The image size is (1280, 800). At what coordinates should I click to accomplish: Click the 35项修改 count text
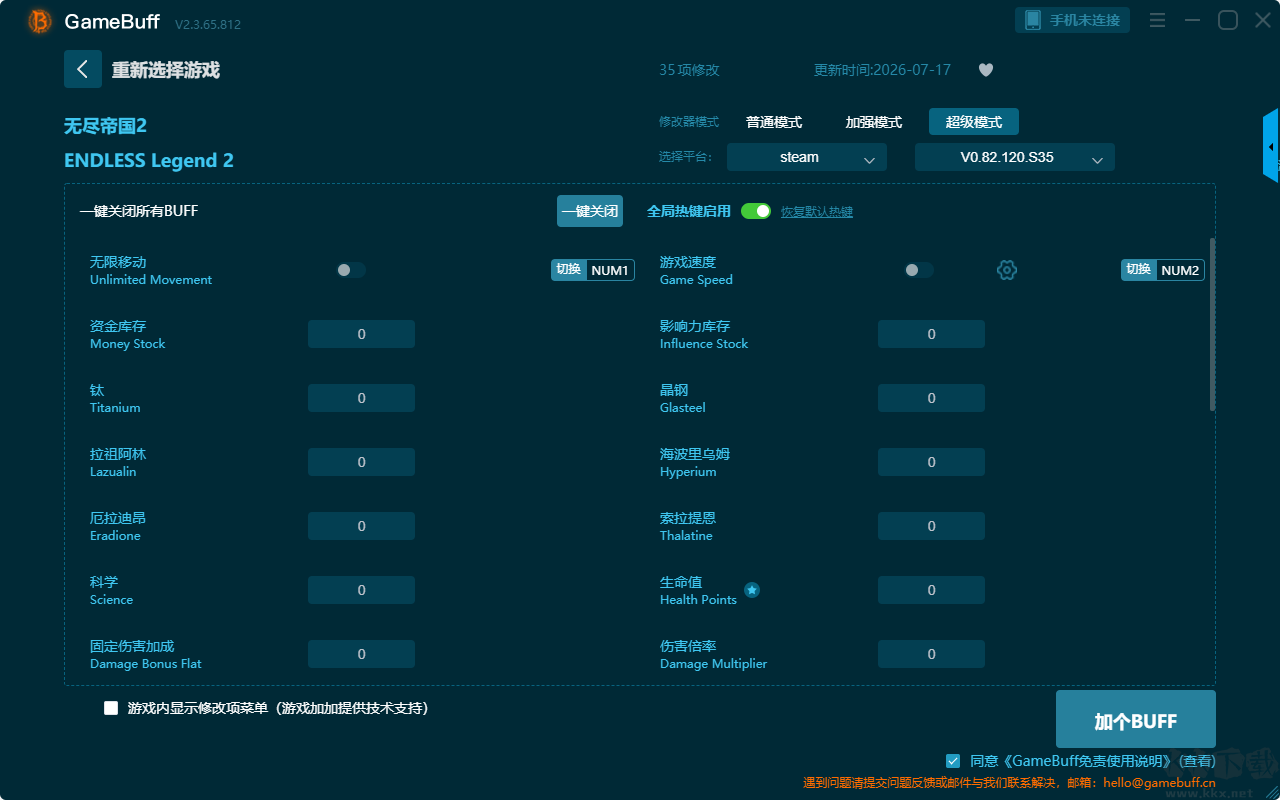pyautogui.click(x=689, y=70)
